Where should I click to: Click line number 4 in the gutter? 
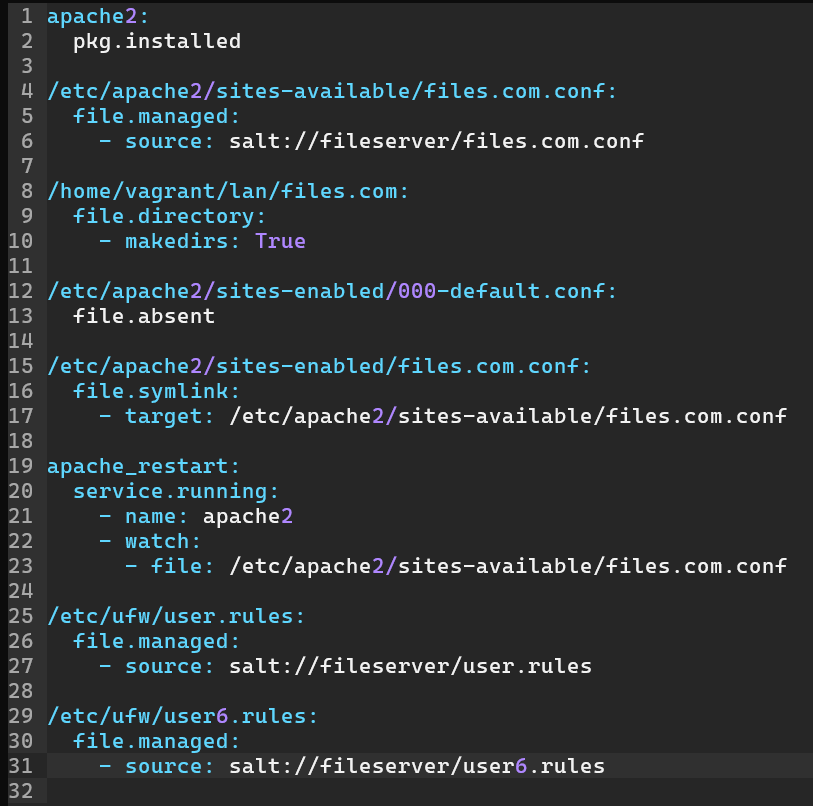point(26,91)
